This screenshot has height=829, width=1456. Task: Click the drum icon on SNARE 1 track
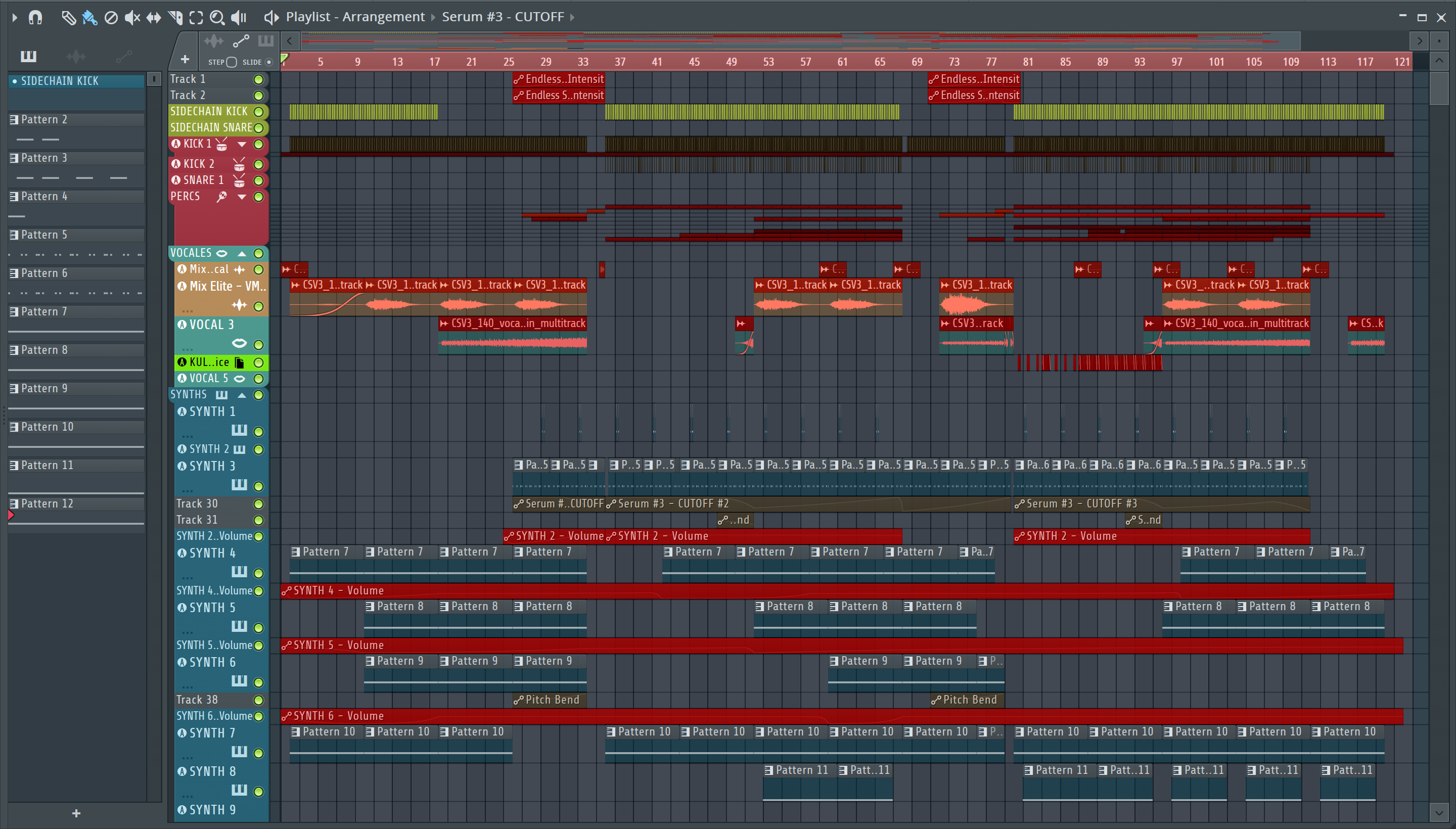point(239,180)
